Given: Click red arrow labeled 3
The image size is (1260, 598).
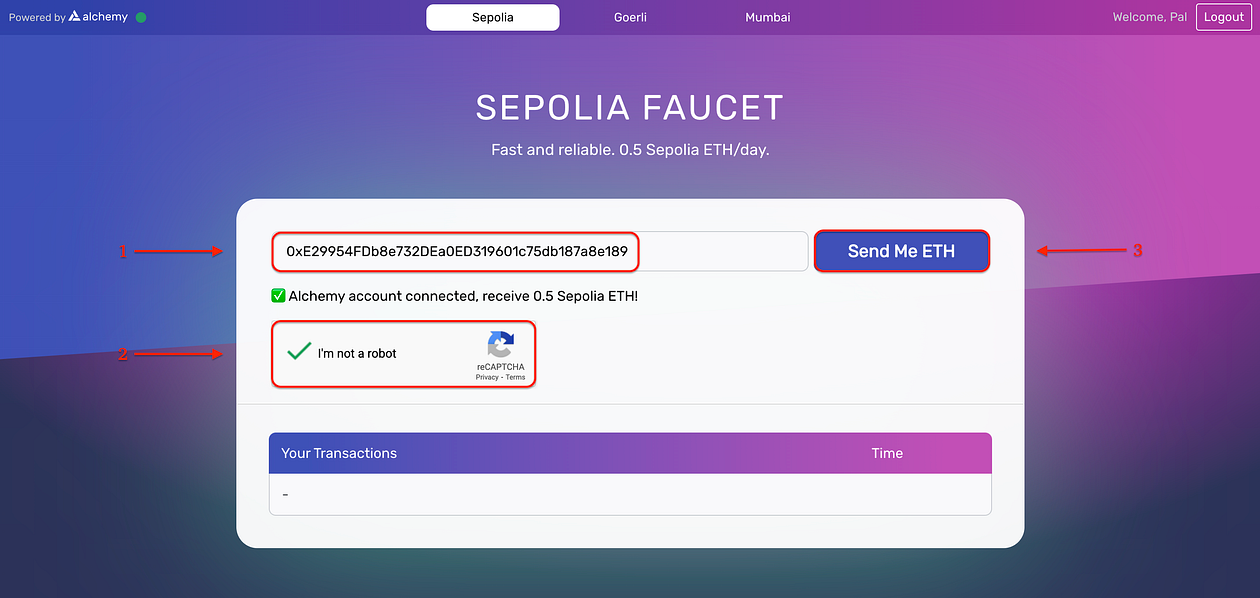Looking at the screenshot, I should 1082,251.
